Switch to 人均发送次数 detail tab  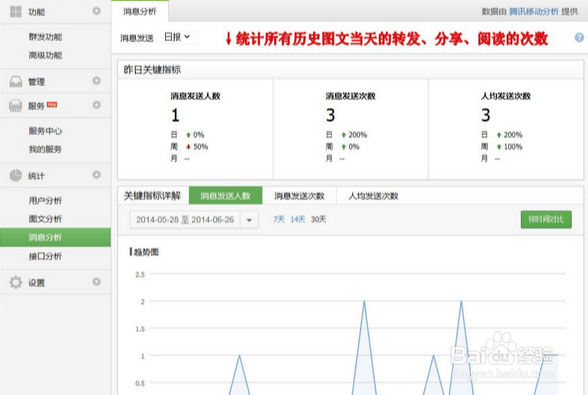[374, 195]
